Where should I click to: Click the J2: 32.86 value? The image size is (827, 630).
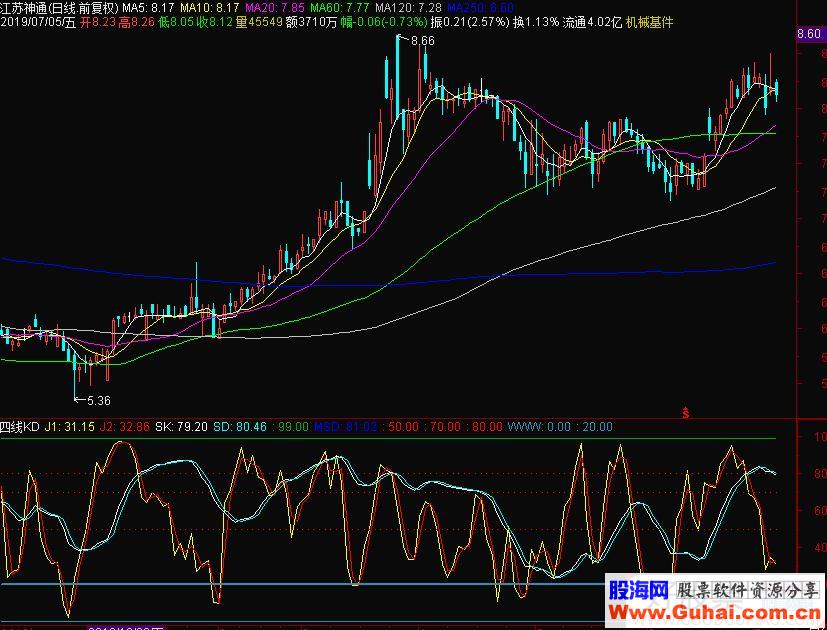(x=125, y=426)
